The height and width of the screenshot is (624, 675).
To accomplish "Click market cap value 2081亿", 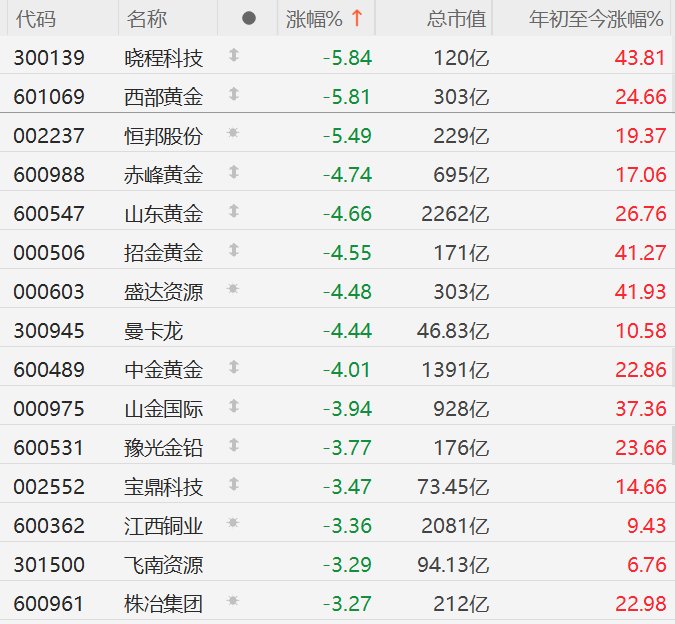I will (455, 526).
